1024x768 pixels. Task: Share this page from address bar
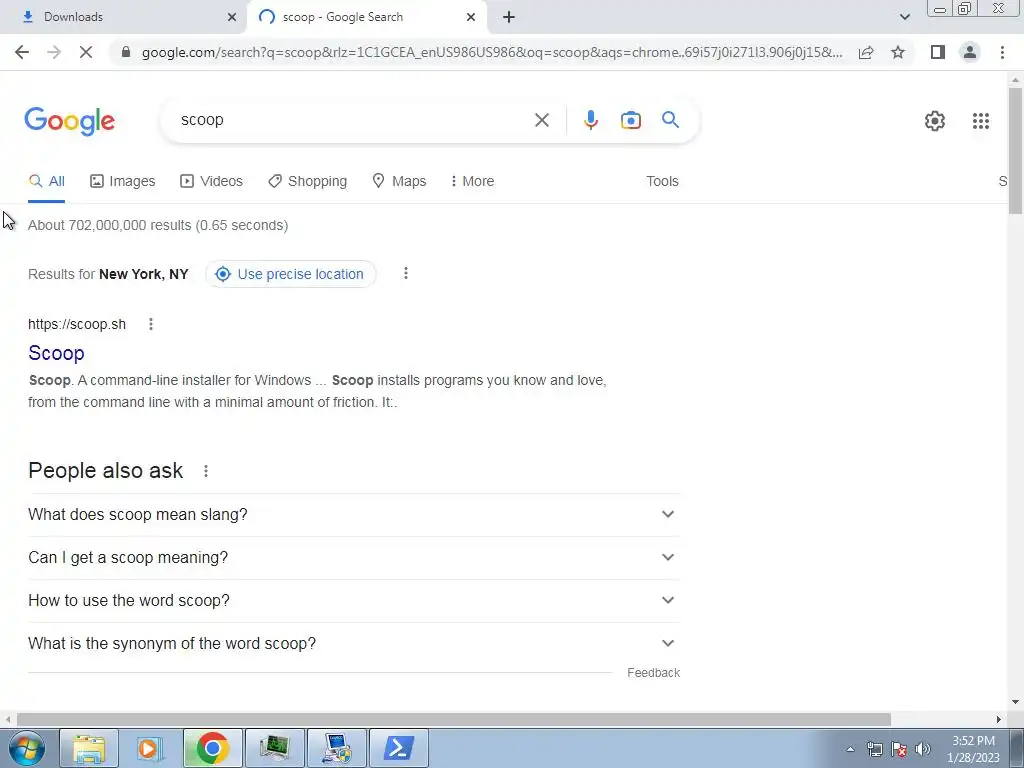[x=866, y=52]
